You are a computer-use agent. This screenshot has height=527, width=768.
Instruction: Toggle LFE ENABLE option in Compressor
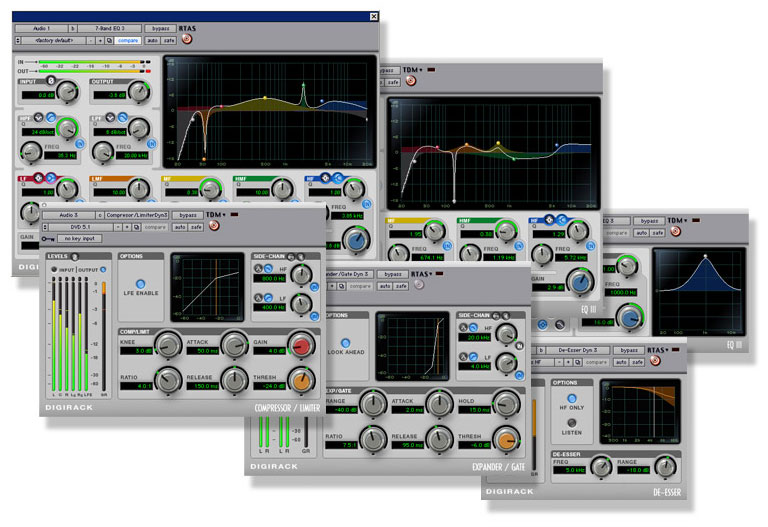(141, 284)
